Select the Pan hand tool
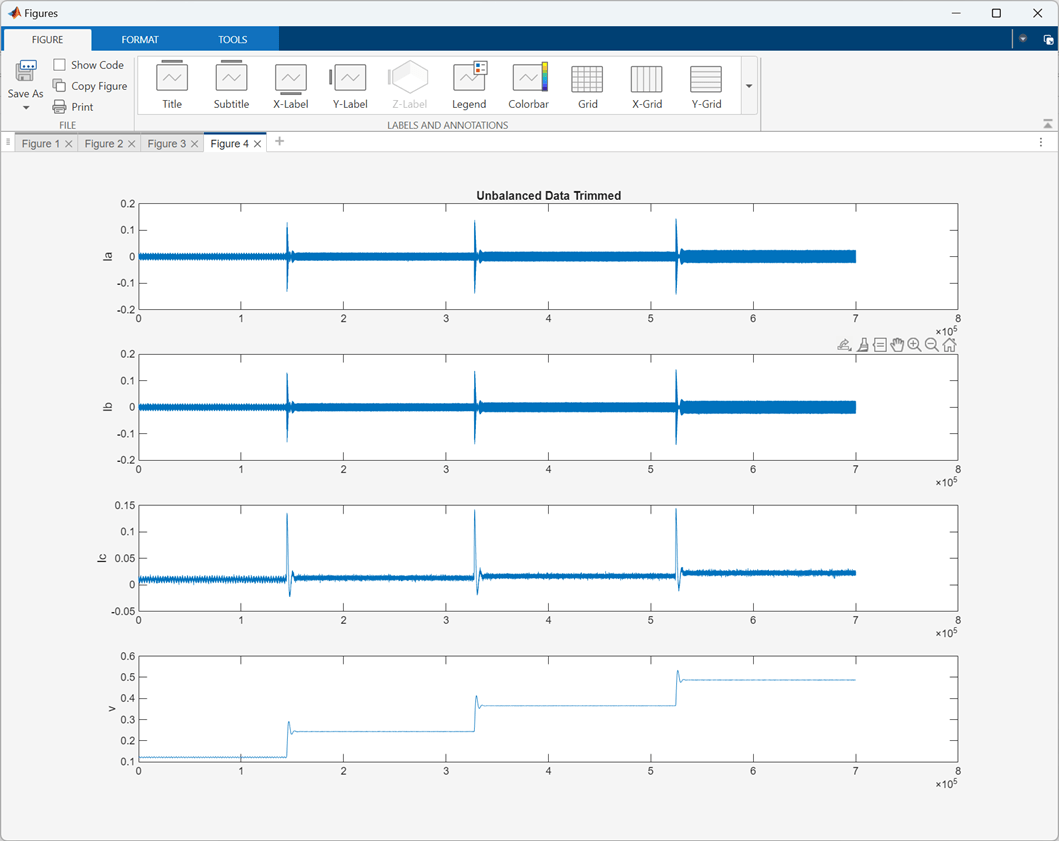This screenshot has width=1059, height=841. (897, 345)
